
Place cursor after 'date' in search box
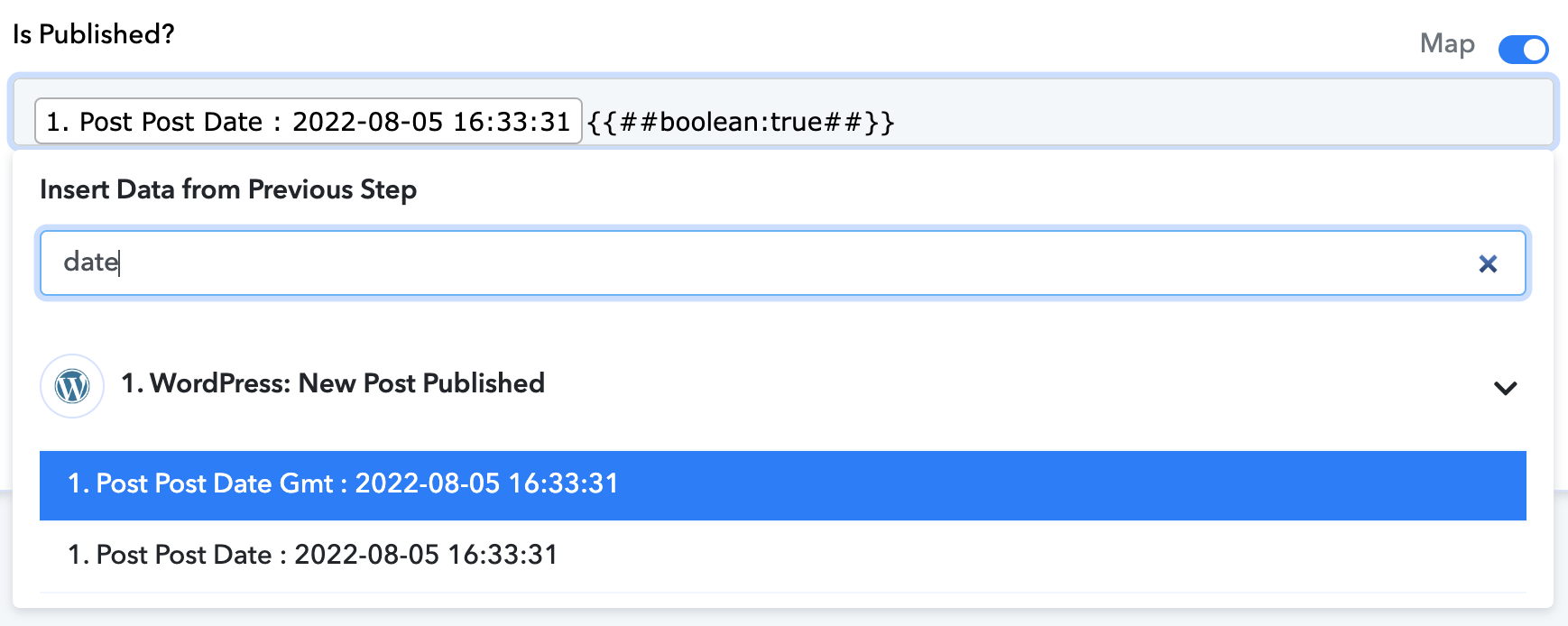[x=121, y=262]
